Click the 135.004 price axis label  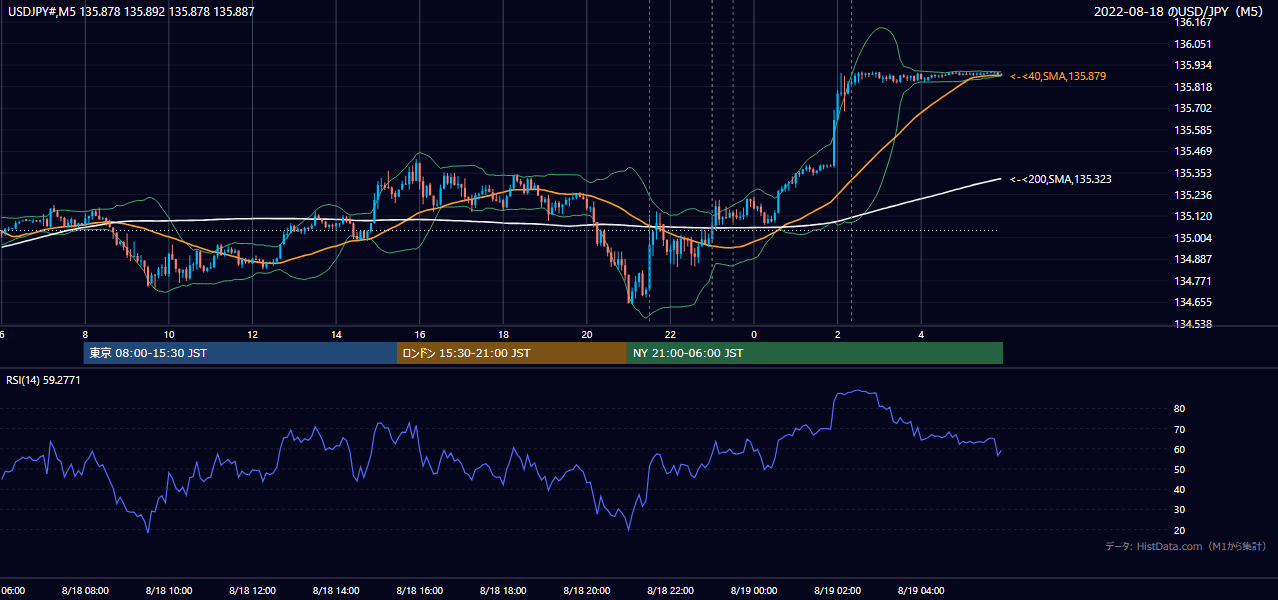click(1192, 238)
